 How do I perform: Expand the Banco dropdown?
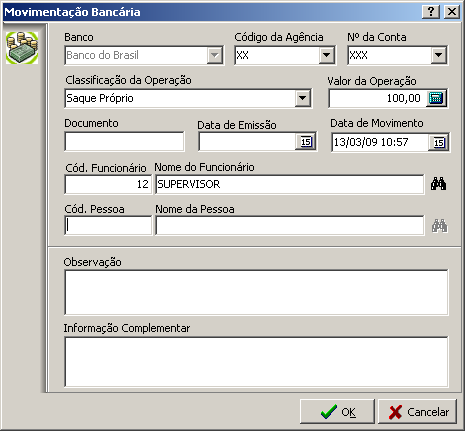[215, 55]
